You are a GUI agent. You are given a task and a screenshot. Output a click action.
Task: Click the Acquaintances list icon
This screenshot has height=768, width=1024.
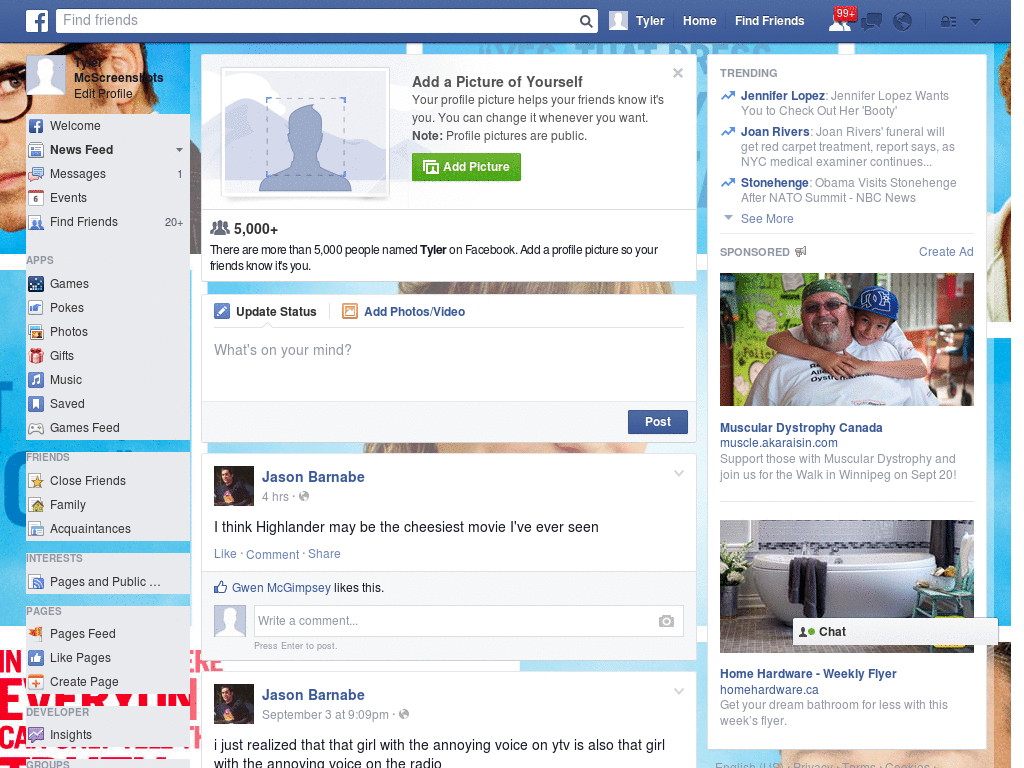pyautogui.click(x=36, y=529)
